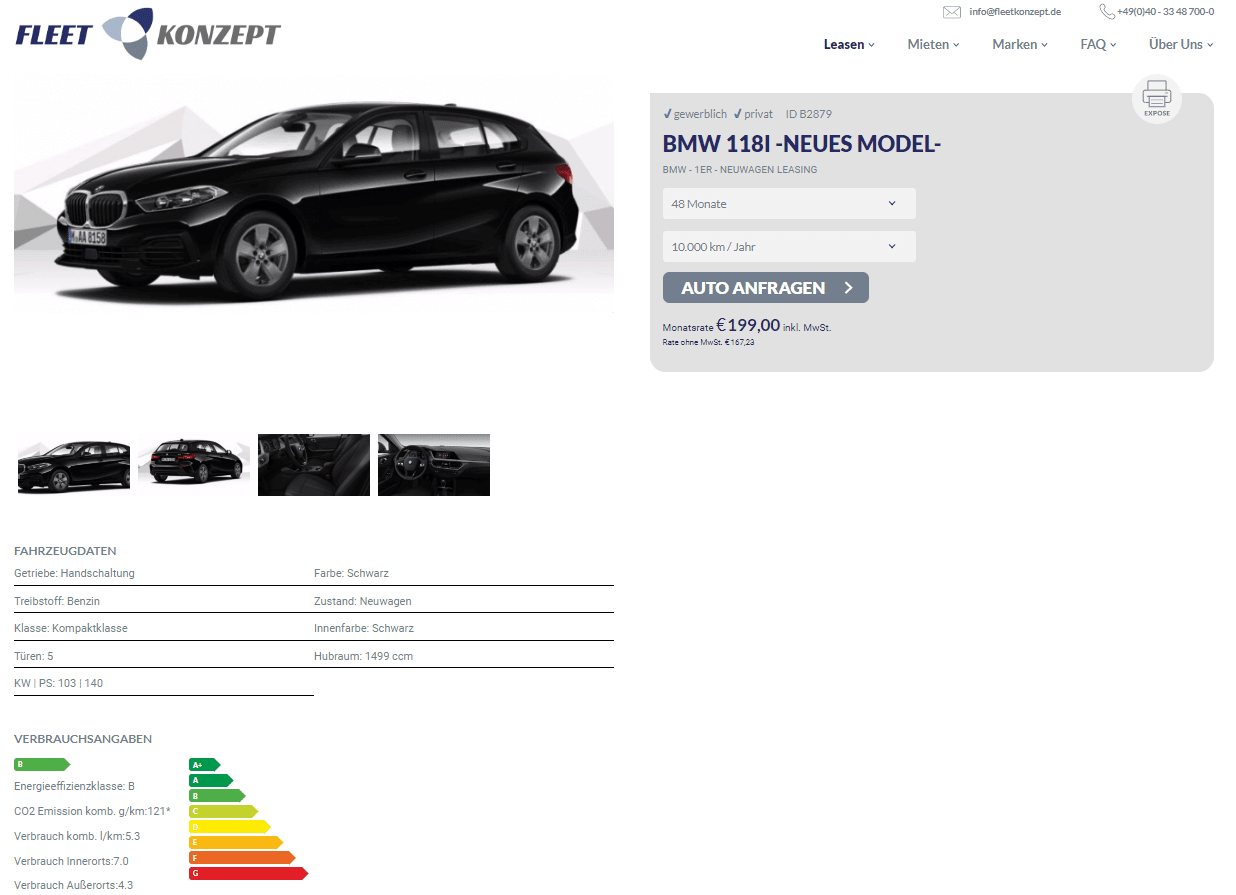Click 'CO2 Emission komb. g/km:121*' text

[x=92, y=811]
